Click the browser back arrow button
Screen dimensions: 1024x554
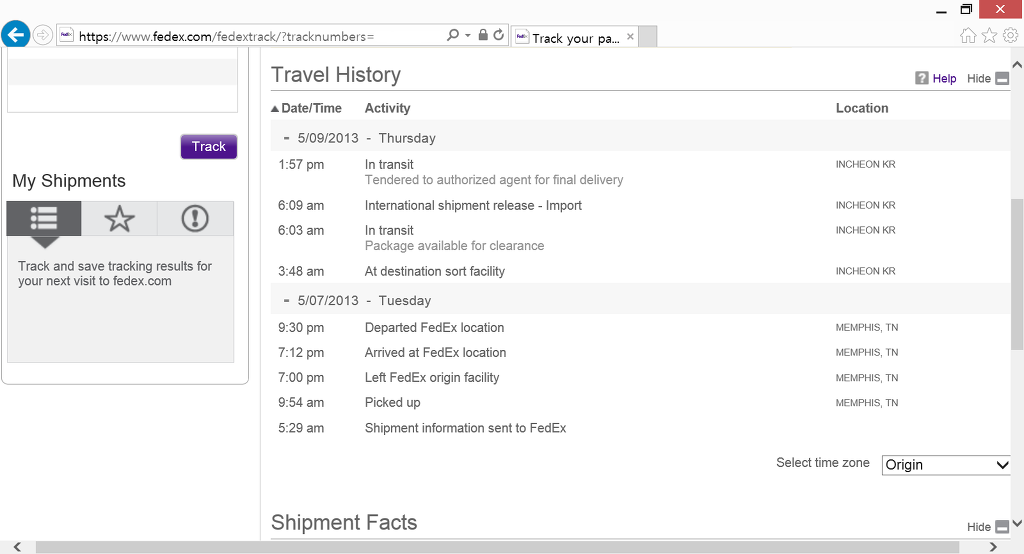click(15, 36)
